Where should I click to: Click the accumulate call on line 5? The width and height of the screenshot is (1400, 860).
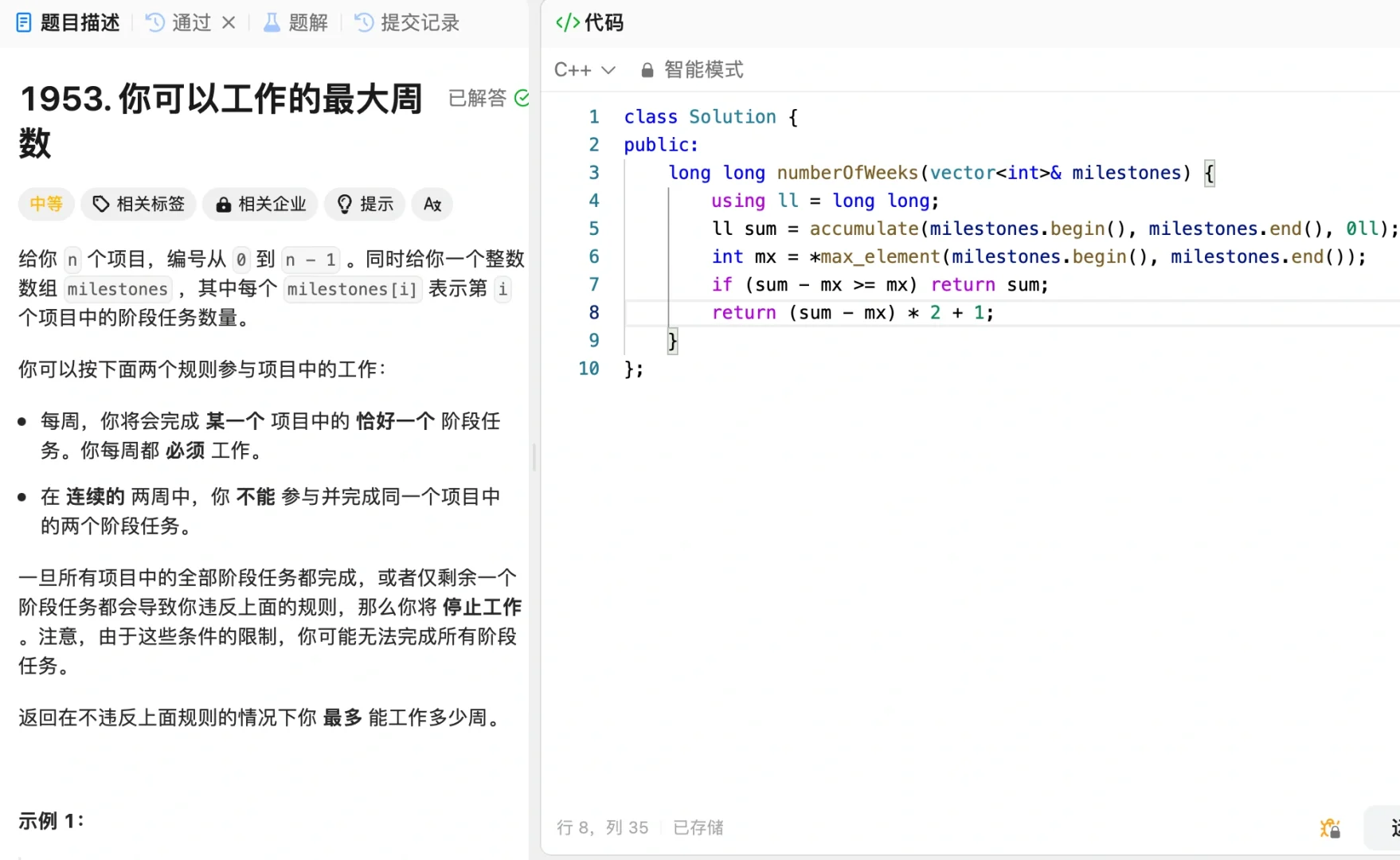[x=864, y=229]
